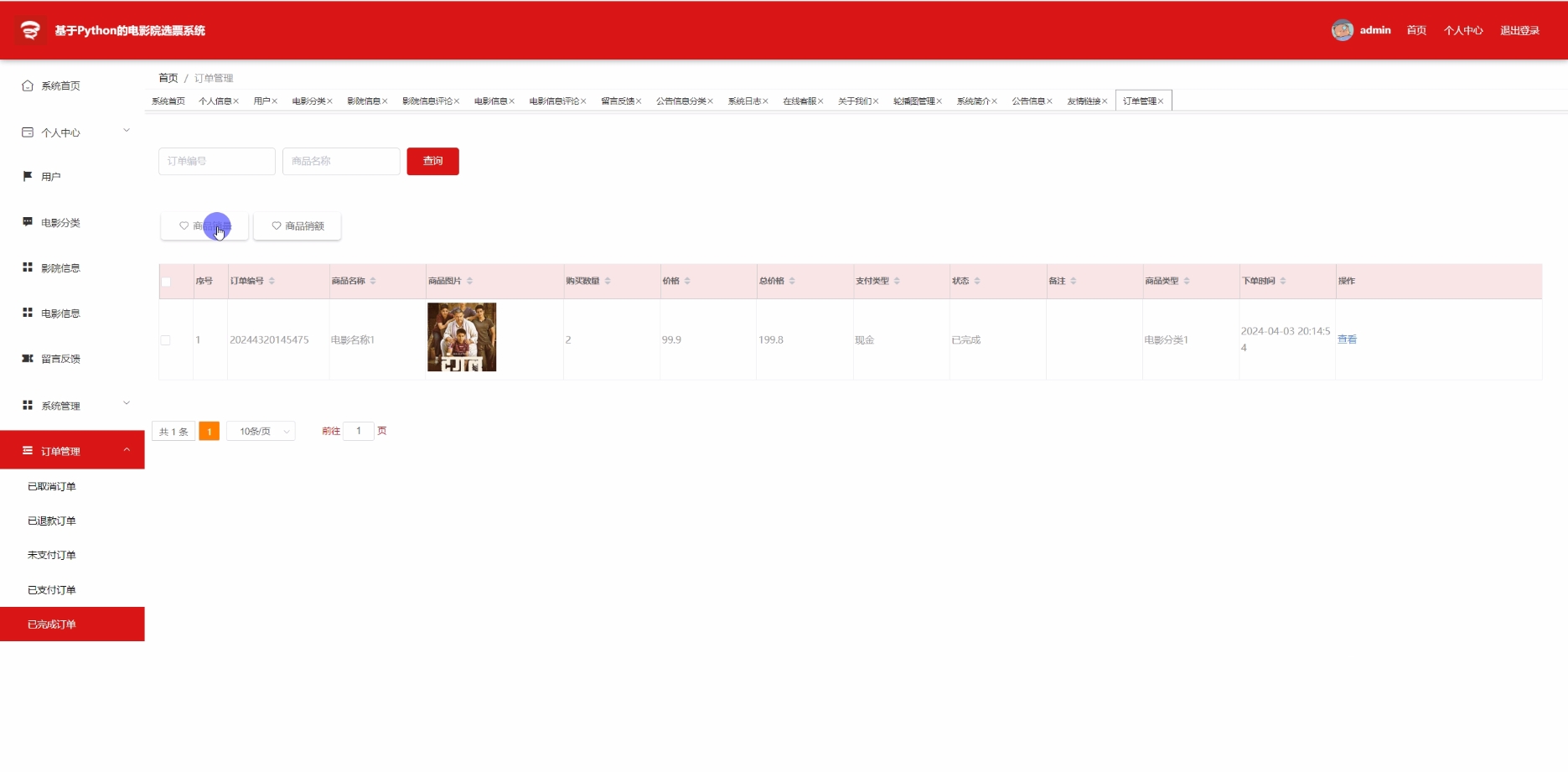Close the 用户 tab with its X
1568x772 pixels.
(275, 101)
